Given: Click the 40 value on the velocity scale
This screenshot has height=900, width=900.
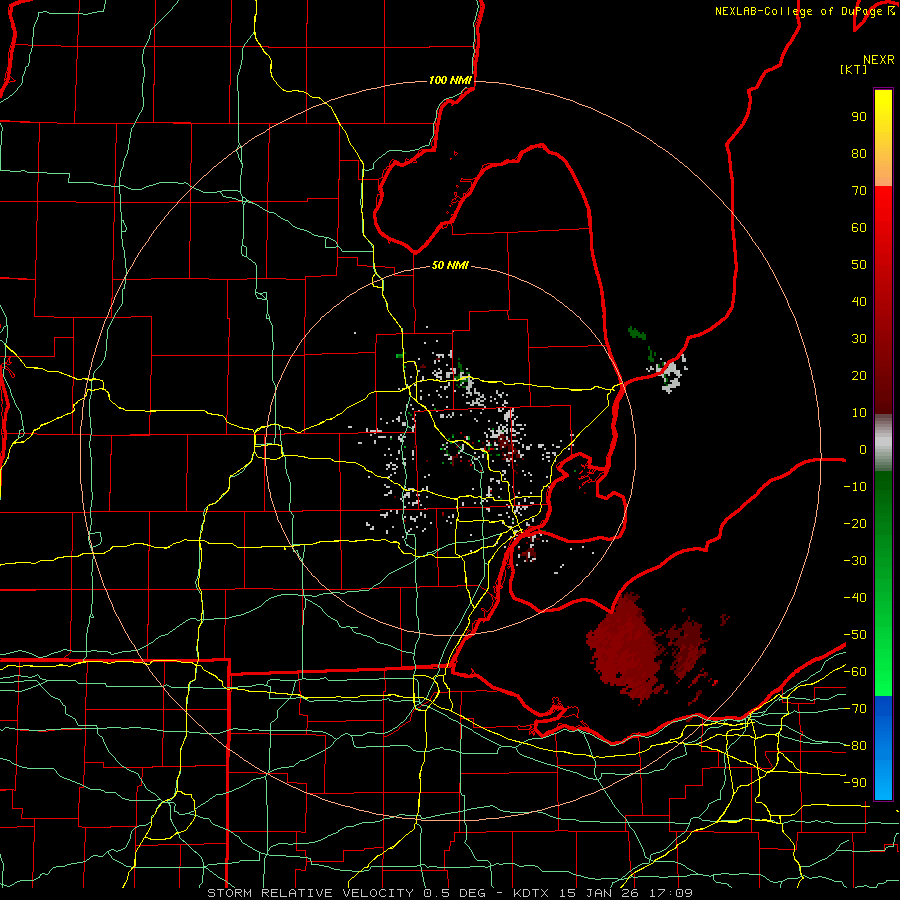Looking at the screenshot, I should [x=859, y=302].
